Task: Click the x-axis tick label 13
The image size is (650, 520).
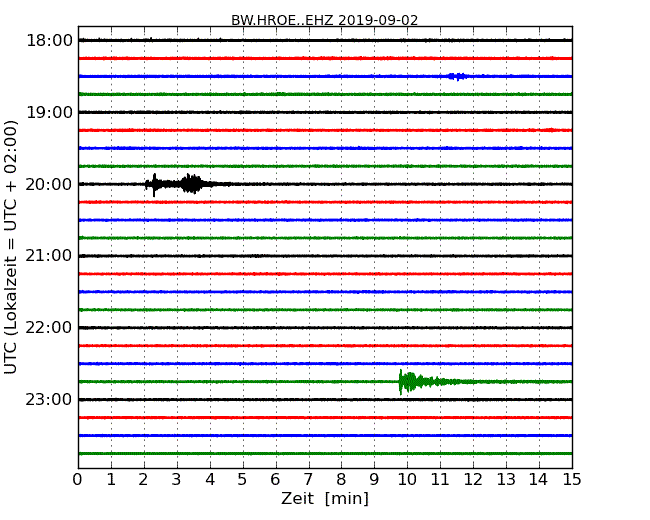Action: point(506,479)
